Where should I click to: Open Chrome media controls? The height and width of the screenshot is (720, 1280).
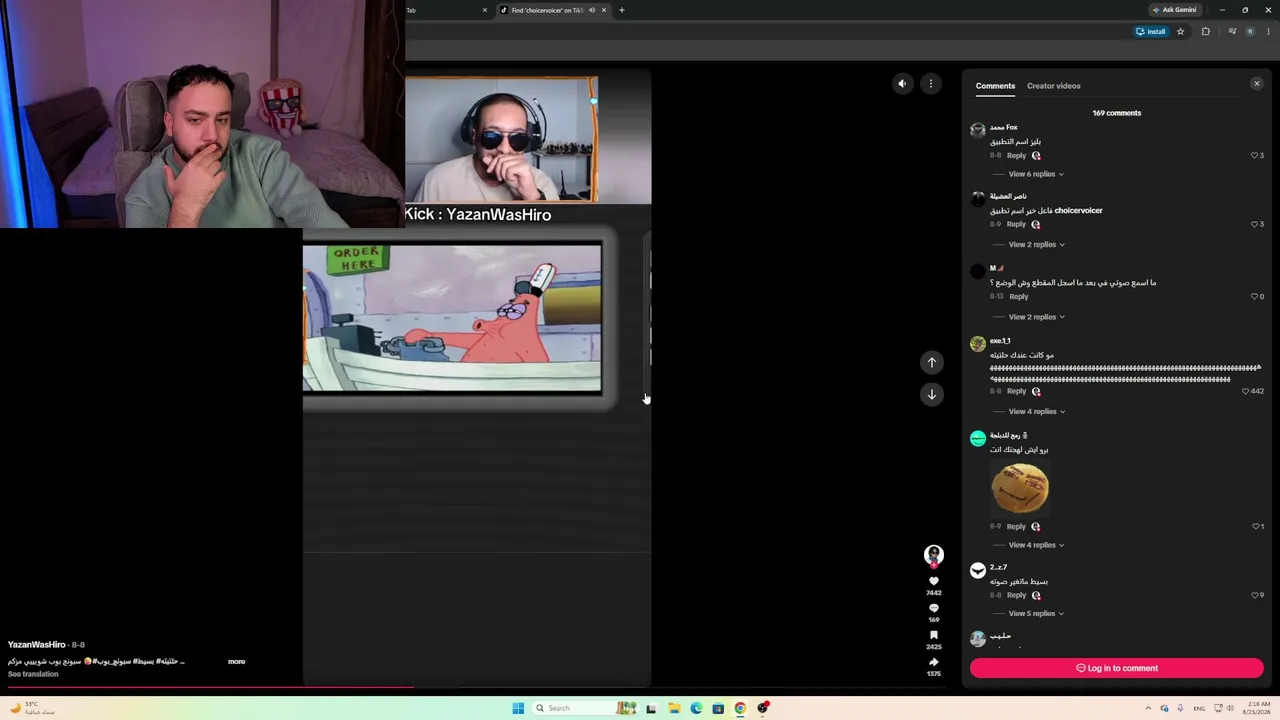pos(1232,31)
